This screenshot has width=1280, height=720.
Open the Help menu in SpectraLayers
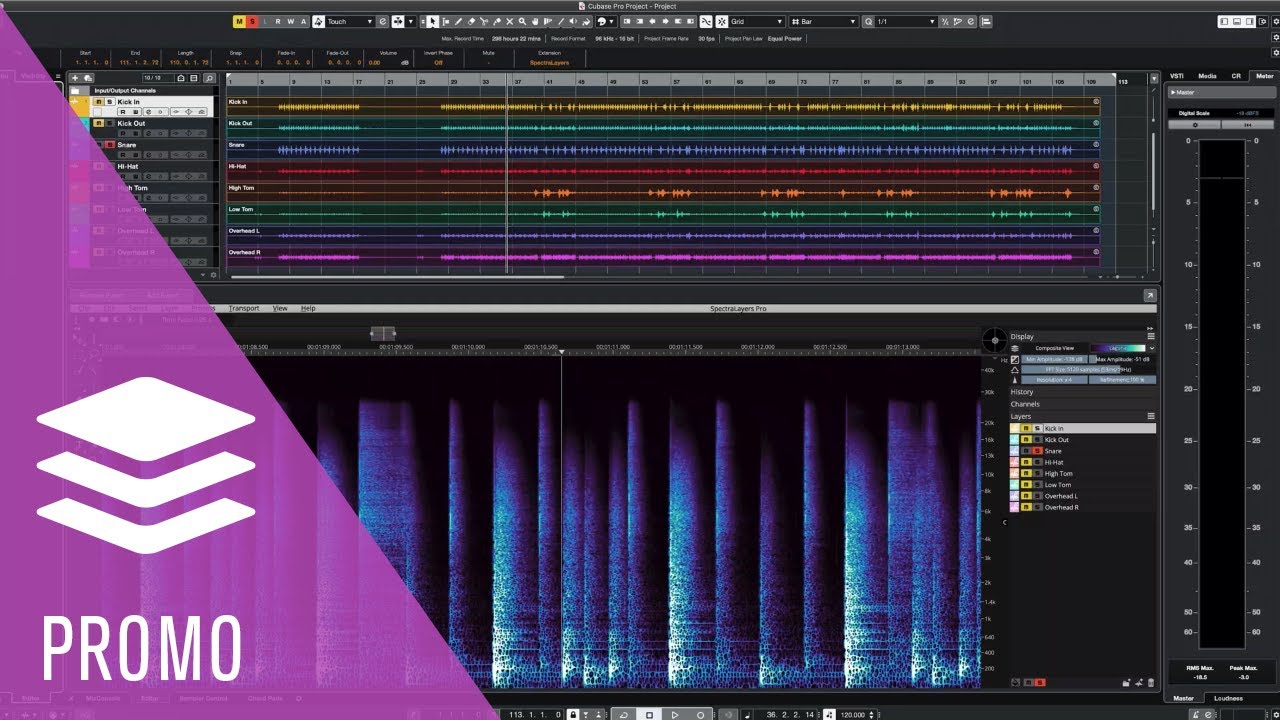pyautogui.click(x=308, y=308)
